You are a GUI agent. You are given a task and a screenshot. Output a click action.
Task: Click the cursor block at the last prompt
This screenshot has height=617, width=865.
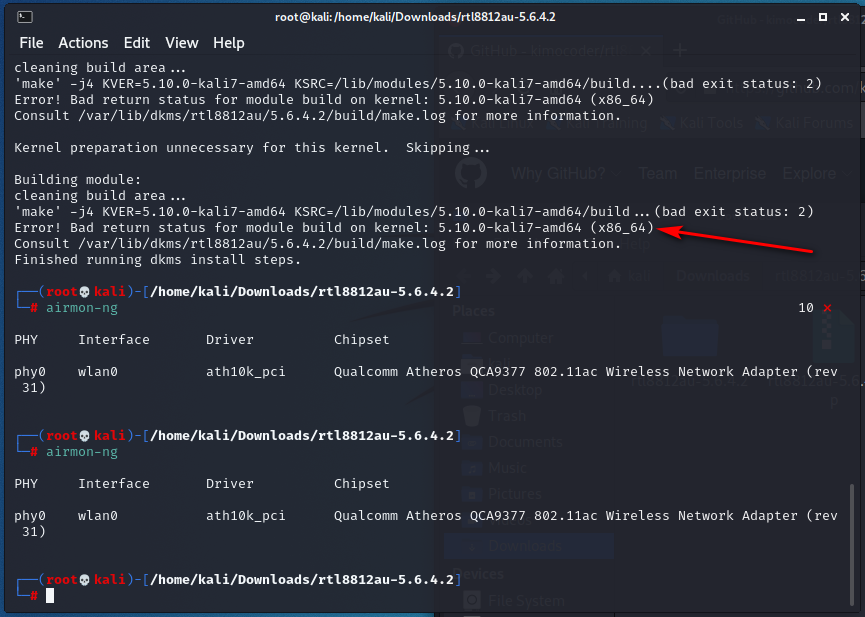[x=50, y=596]
